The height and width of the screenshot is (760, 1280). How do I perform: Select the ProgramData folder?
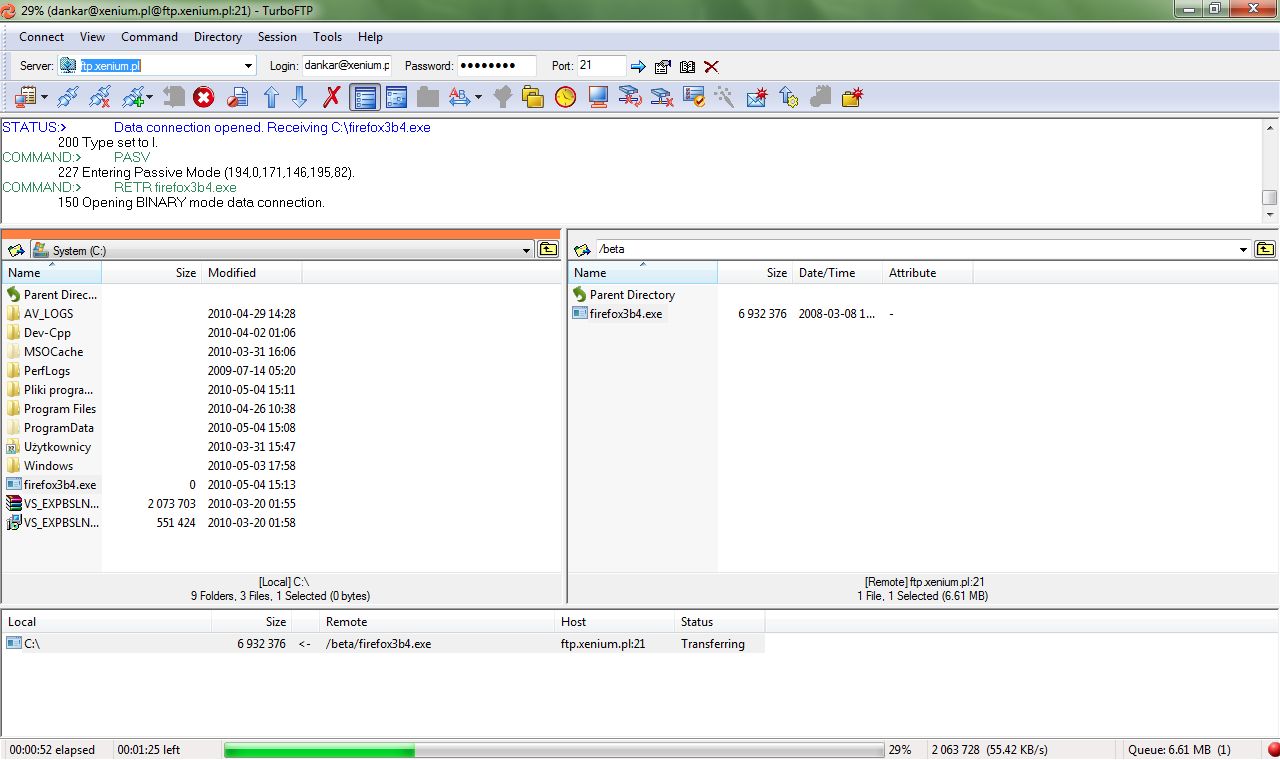click(58, 428)
